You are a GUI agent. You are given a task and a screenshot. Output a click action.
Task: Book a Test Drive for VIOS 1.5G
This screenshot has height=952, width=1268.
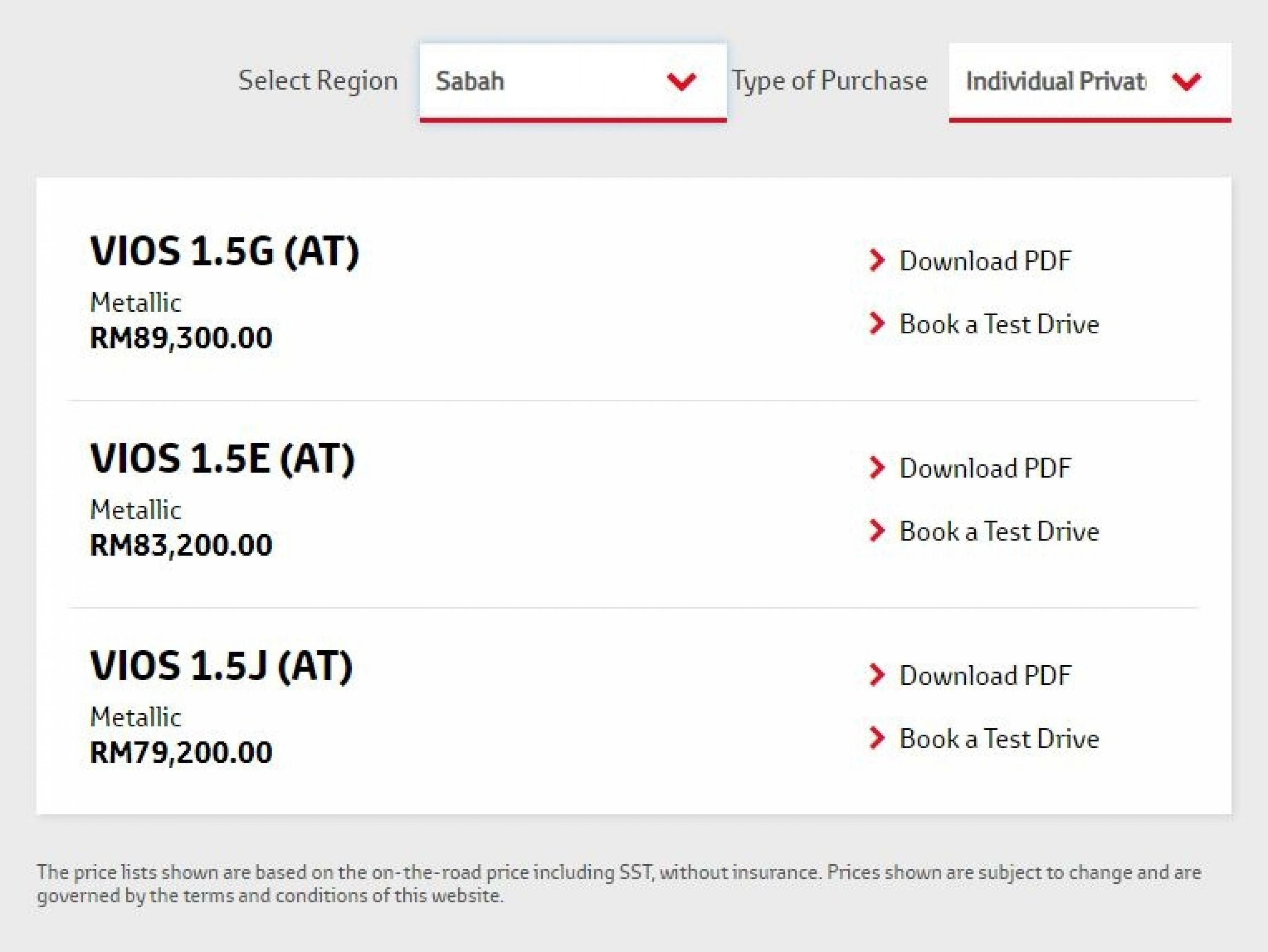[999, 325]
